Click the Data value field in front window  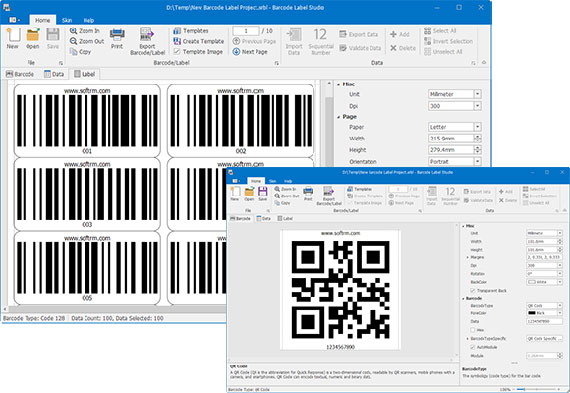[544, 321]
